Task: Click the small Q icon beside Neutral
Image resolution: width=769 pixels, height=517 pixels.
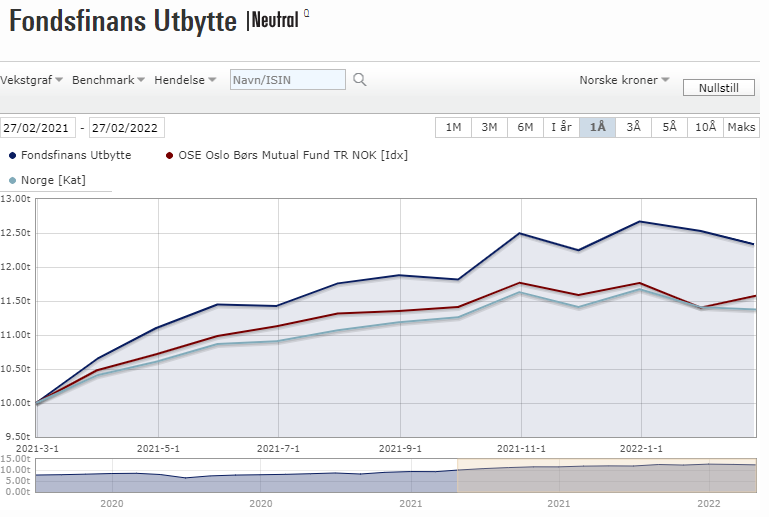Action: (307, 13)
